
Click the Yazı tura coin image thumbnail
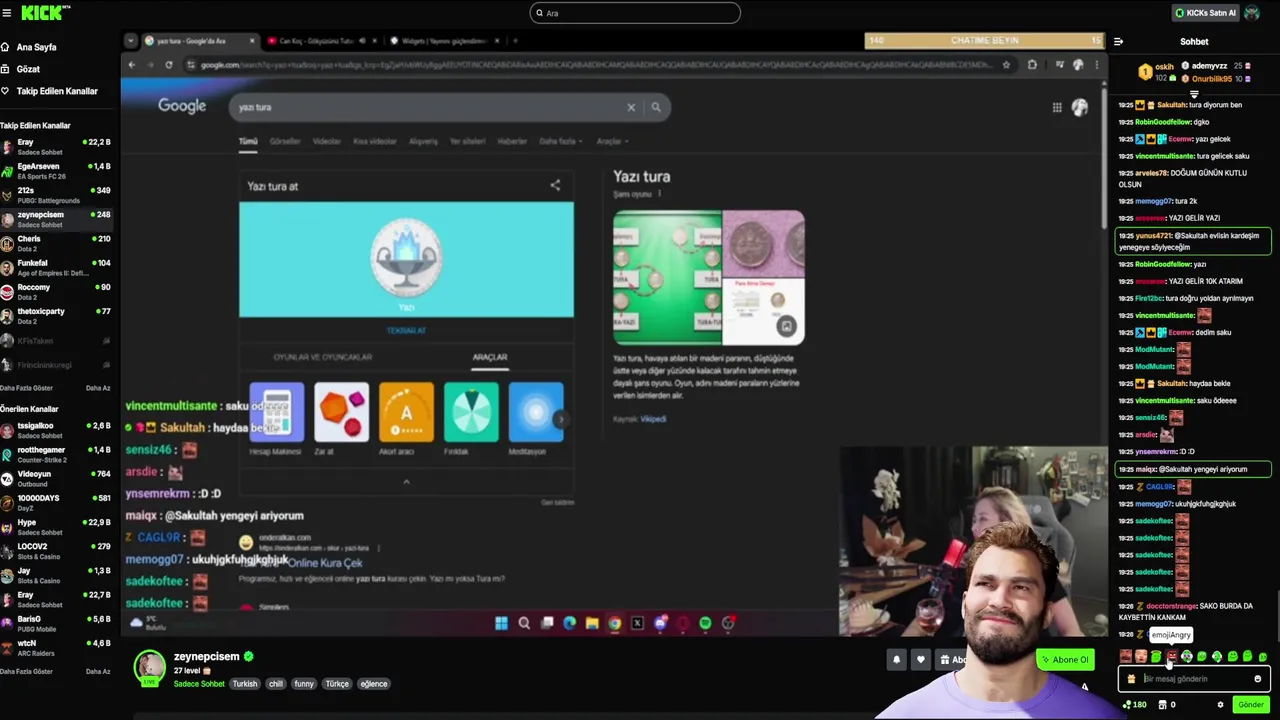[x=708, y=278]
